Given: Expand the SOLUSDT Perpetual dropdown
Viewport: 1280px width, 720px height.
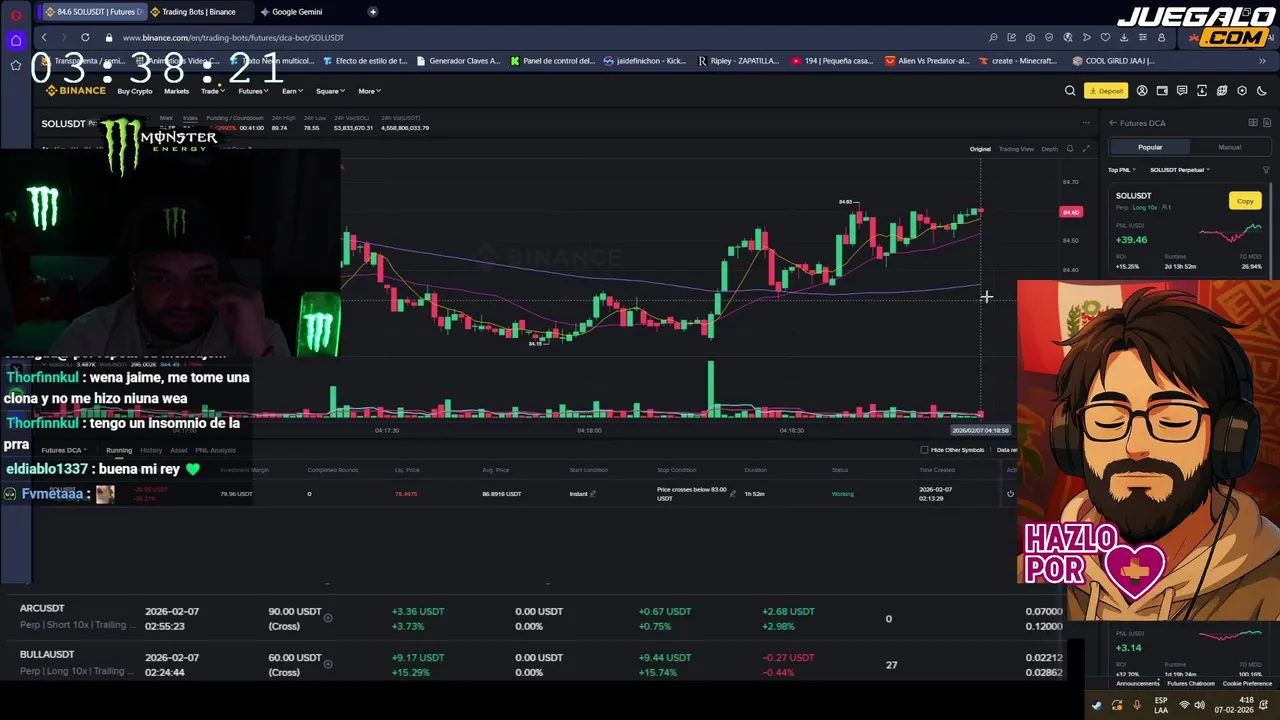Looking at the screenshot, I should tap(1180, 170).
